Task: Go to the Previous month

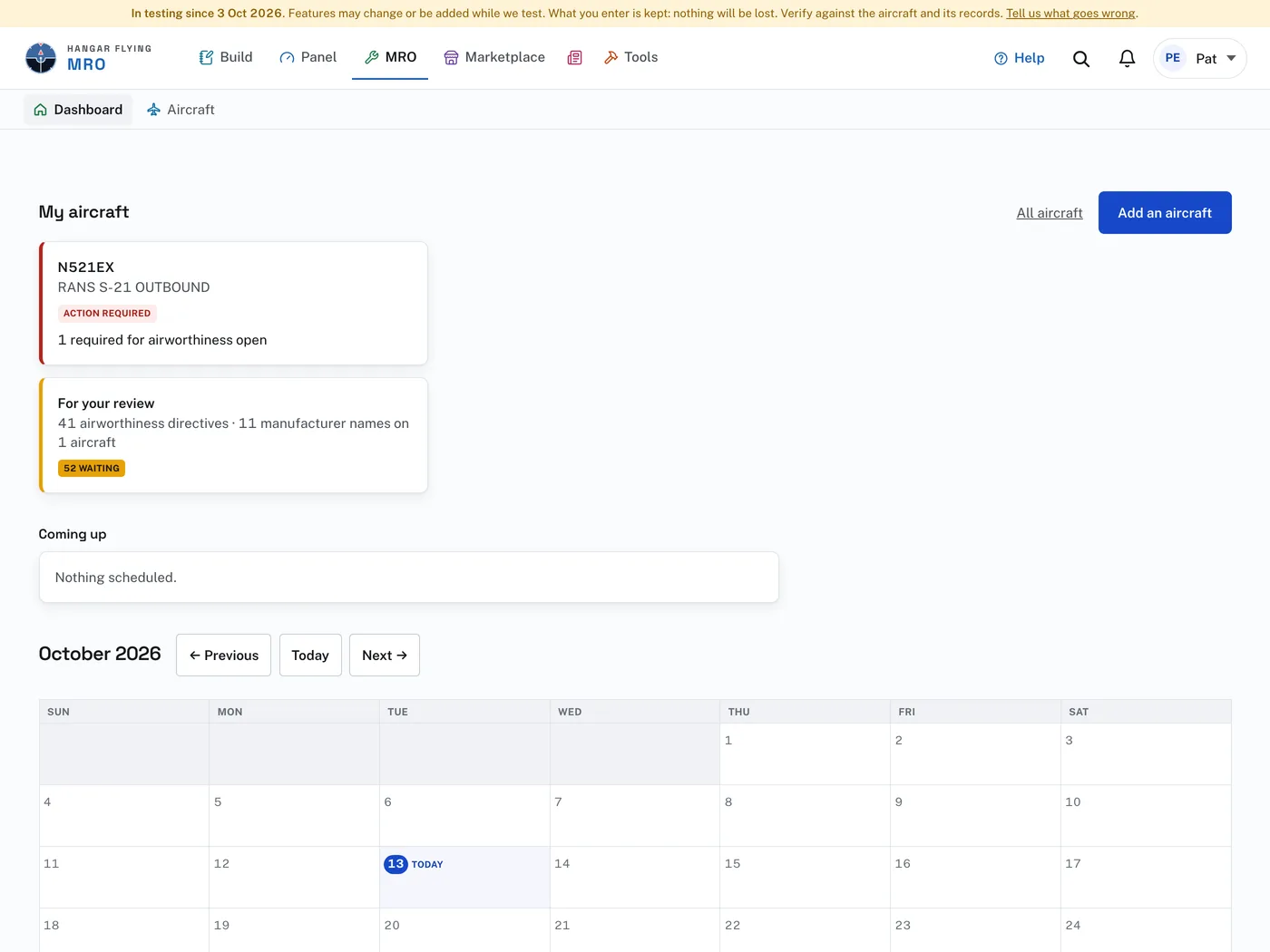Action: [x=223, y=655]
